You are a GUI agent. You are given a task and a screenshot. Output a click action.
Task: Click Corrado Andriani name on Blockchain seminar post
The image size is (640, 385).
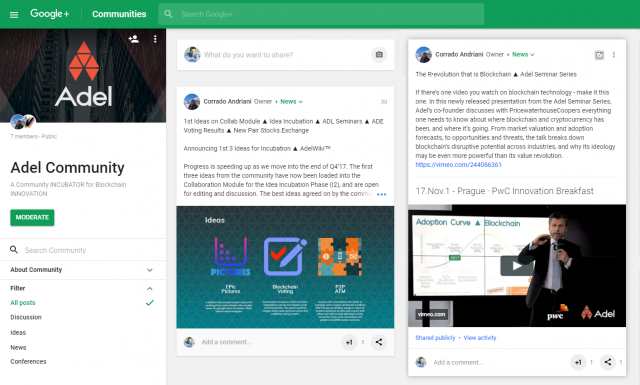[459, 54]
